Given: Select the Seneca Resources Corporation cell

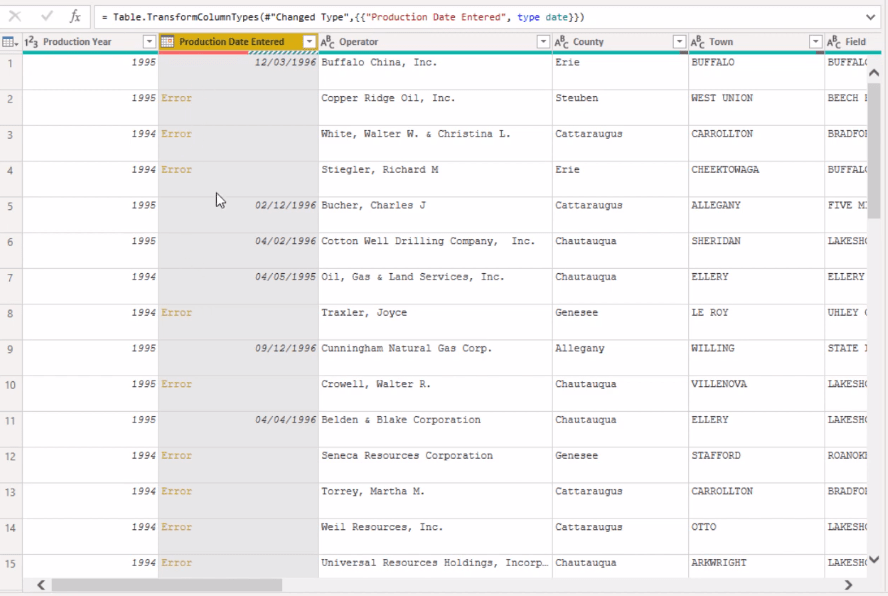Looking at the screenshot, I should point(436,465).
